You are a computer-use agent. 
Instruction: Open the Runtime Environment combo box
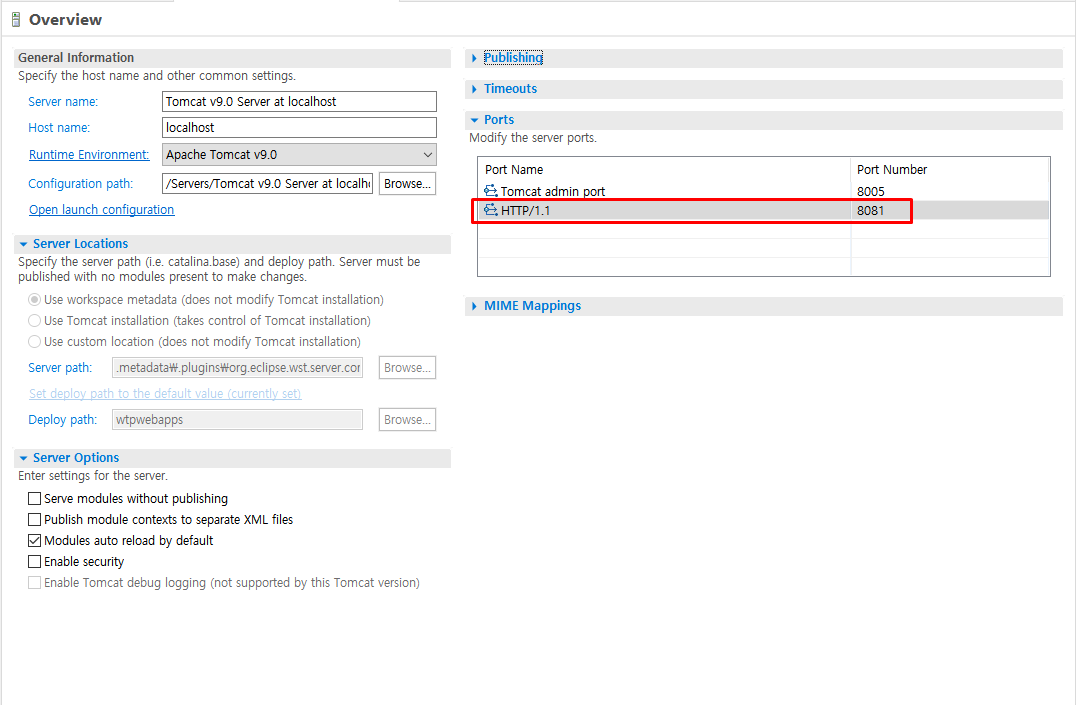299,154
